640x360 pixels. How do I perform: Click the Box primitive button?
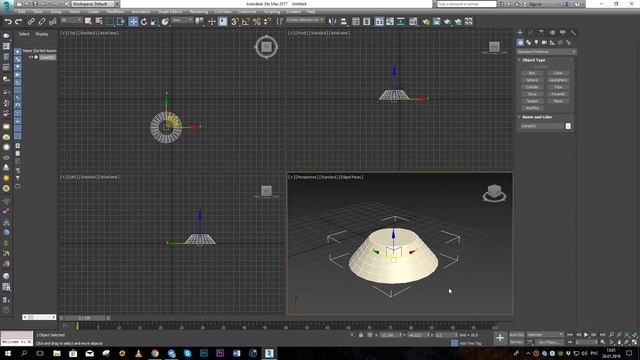532,73
